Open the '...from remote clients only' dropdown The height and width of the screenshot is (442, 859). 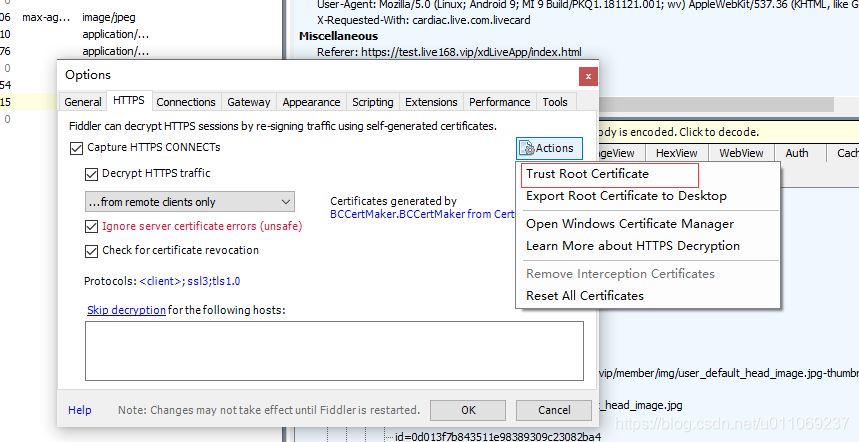click(190, 202)
